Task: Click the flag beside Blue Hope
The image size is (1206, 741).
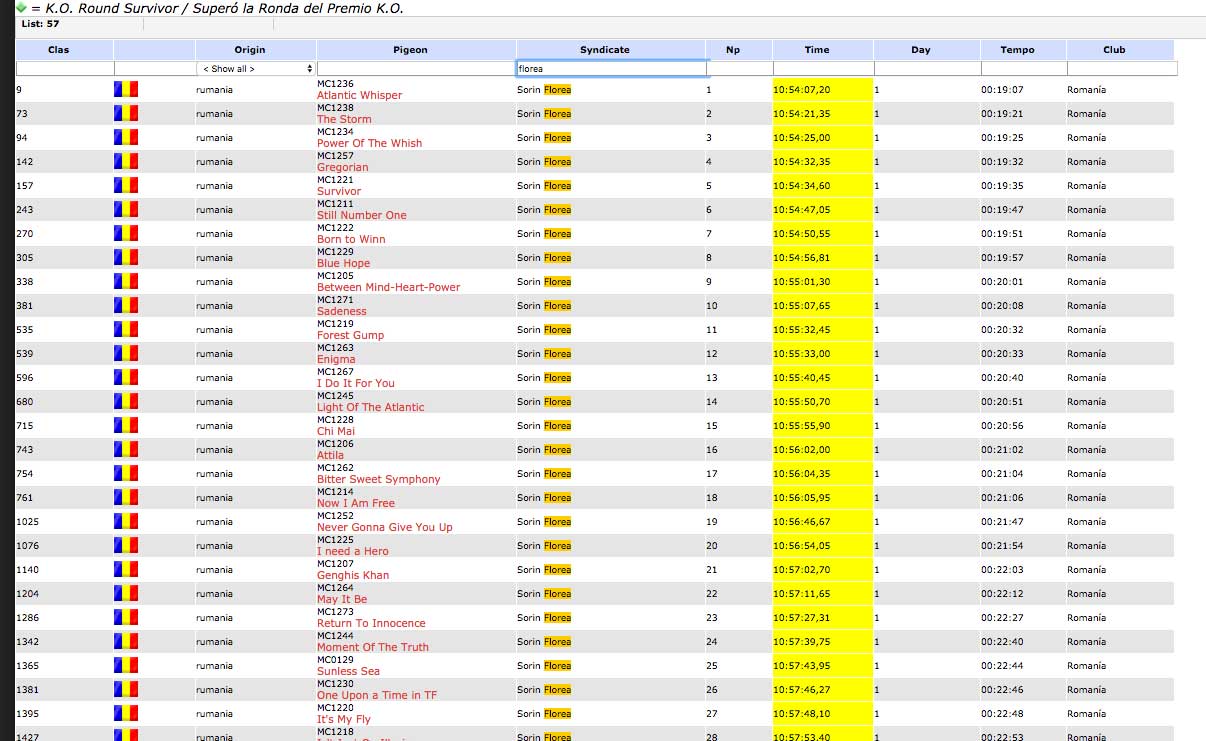Action: pyautogui.click(x=126, y=257)
